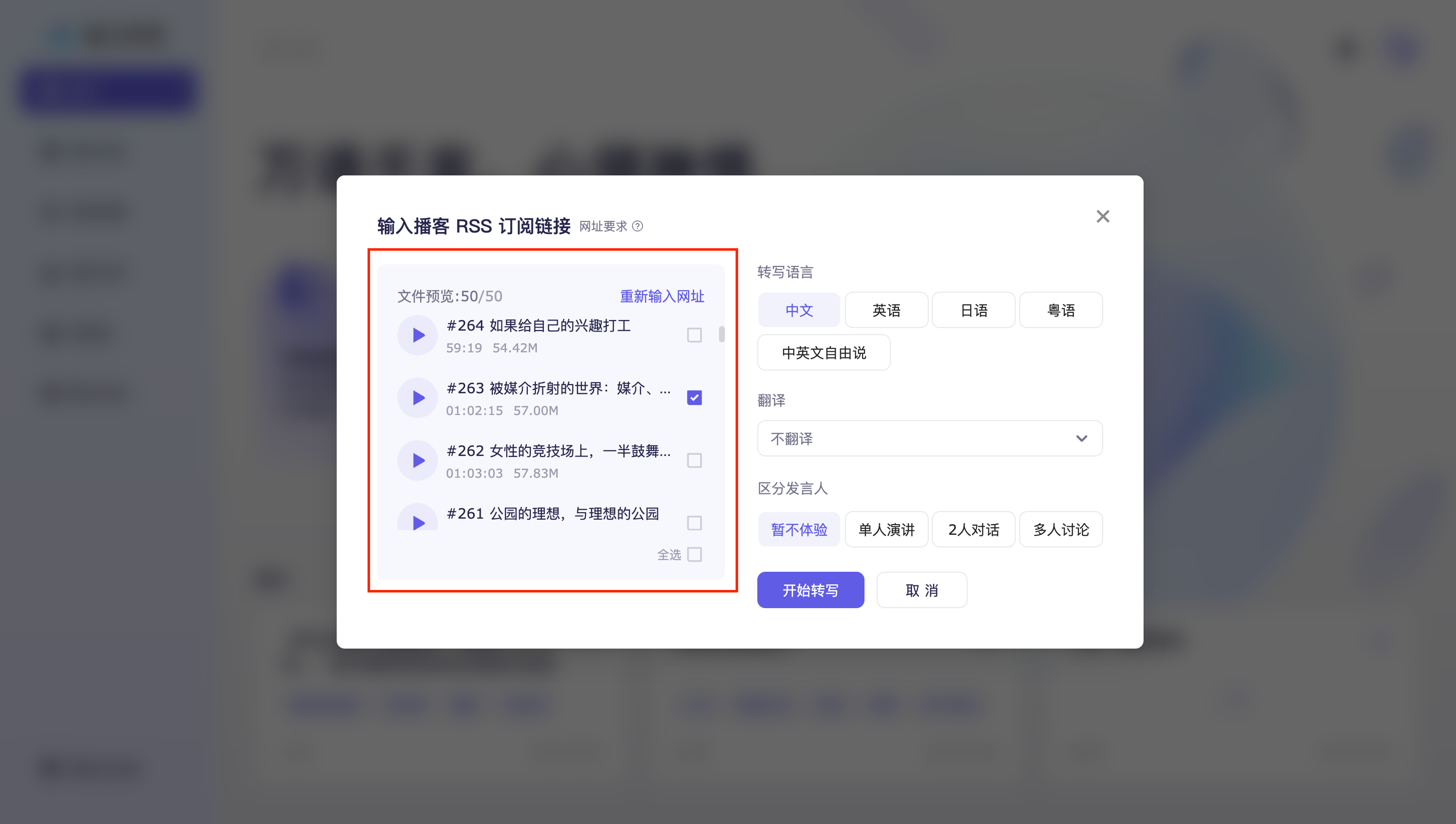Open the 不翻译 translation dropdown
This screenshot has height=824, width=1456.
tap(929, 438)
